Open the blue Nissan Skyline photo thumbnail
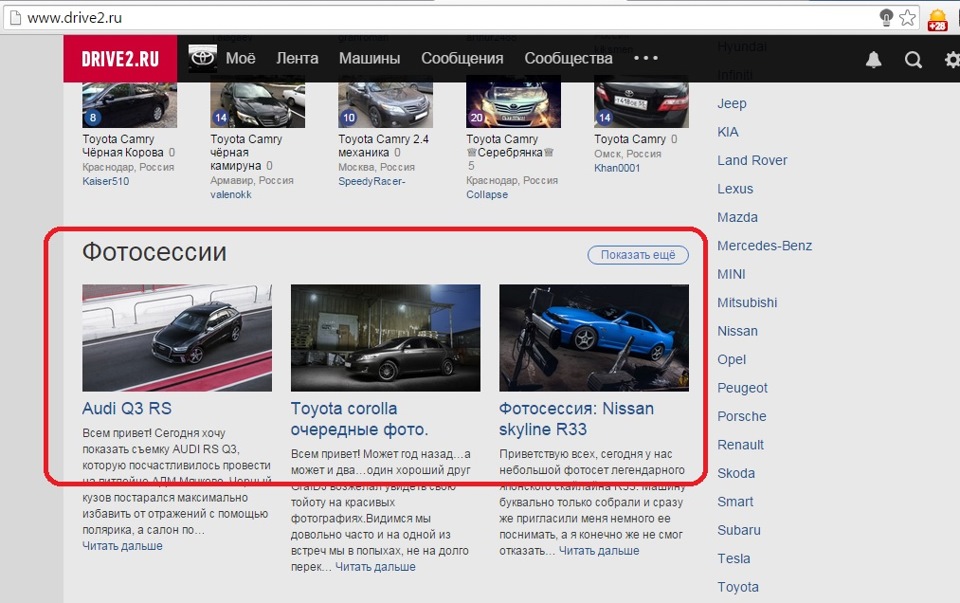 click(x=594, y=337)
